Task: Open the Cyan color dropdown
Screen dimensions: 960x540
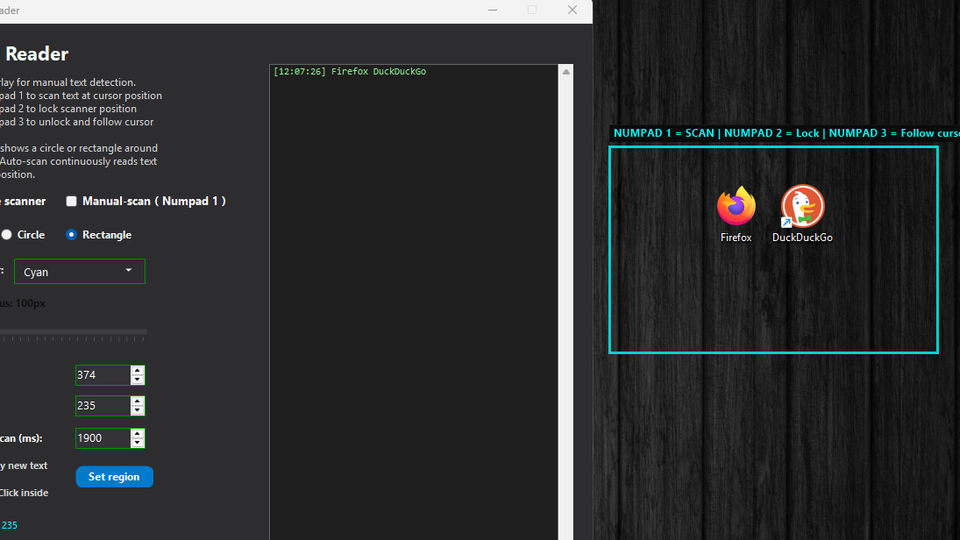Action: [80, 271]
